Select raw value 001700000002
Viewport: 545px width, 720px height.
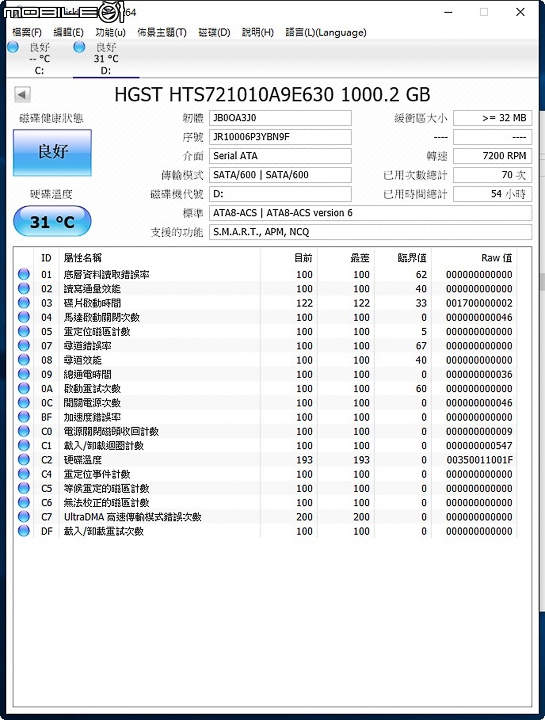click(x=479, y=304)
